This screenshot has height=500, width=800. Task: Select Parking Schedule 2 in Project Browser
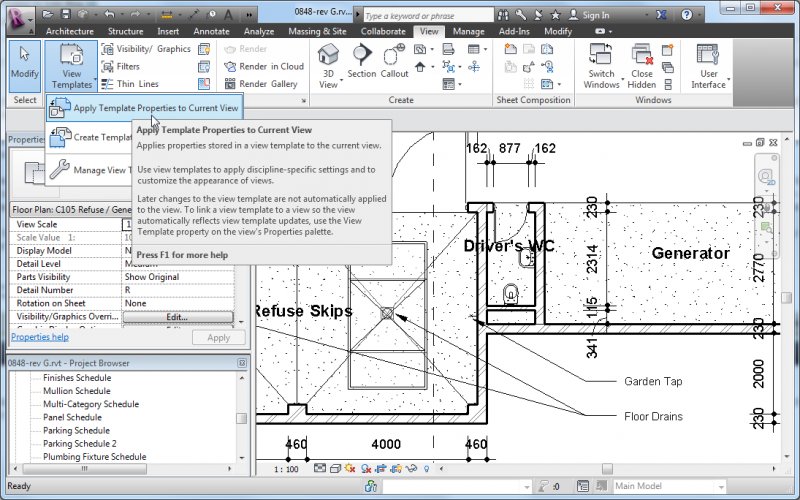point(79,443)
